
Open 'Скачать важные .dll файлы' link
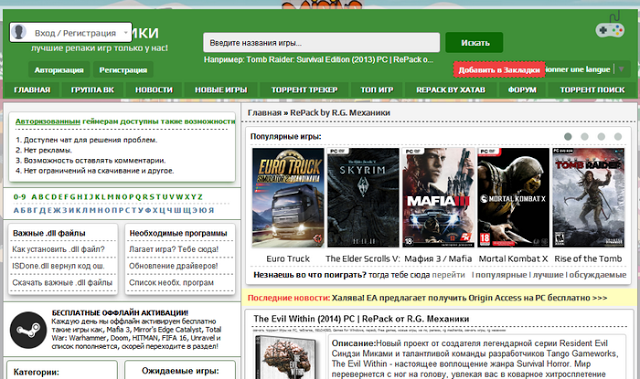62,283
